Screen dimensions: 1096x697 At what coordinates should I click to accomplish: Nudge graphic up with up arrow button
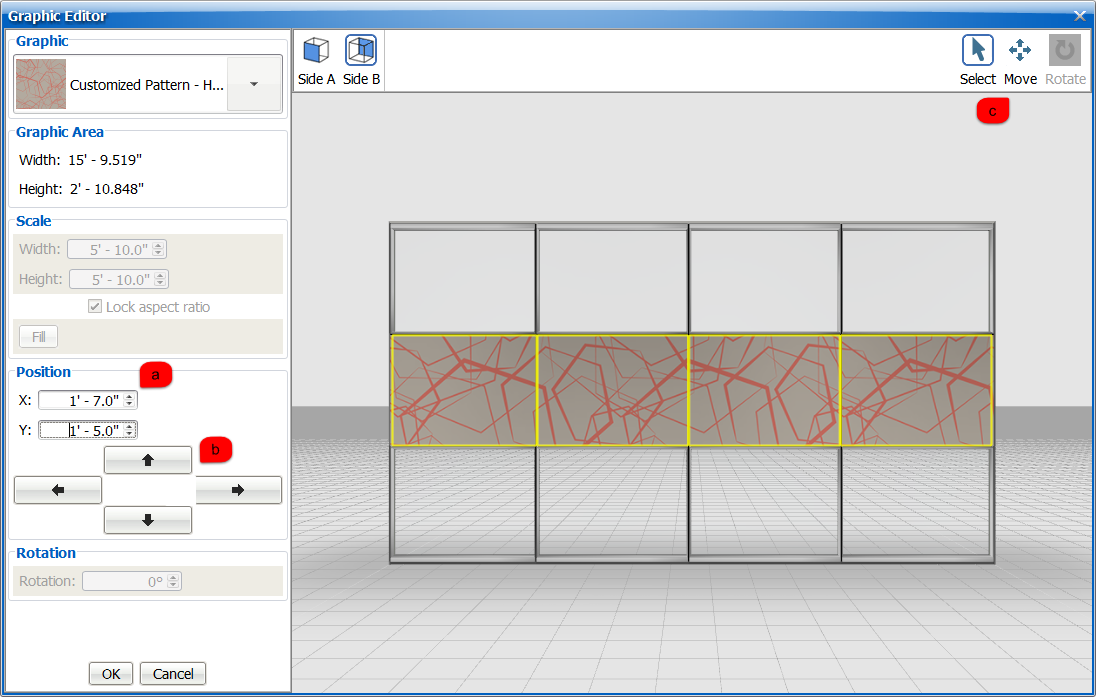coord(148,460)
